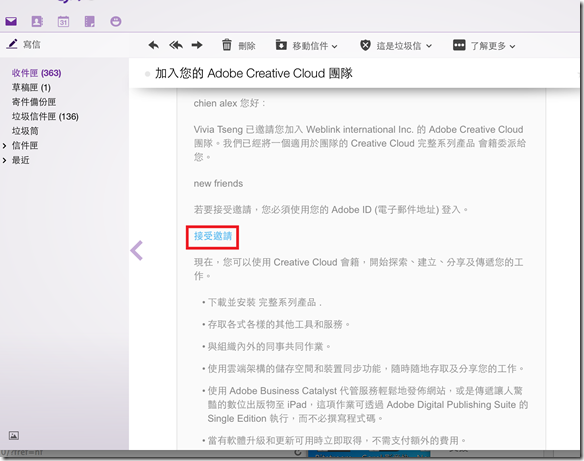The height and width of the screenshot is (461, 584).
Task: Select the 收件匣 (363) folder
Action: [x=36, y=73]
